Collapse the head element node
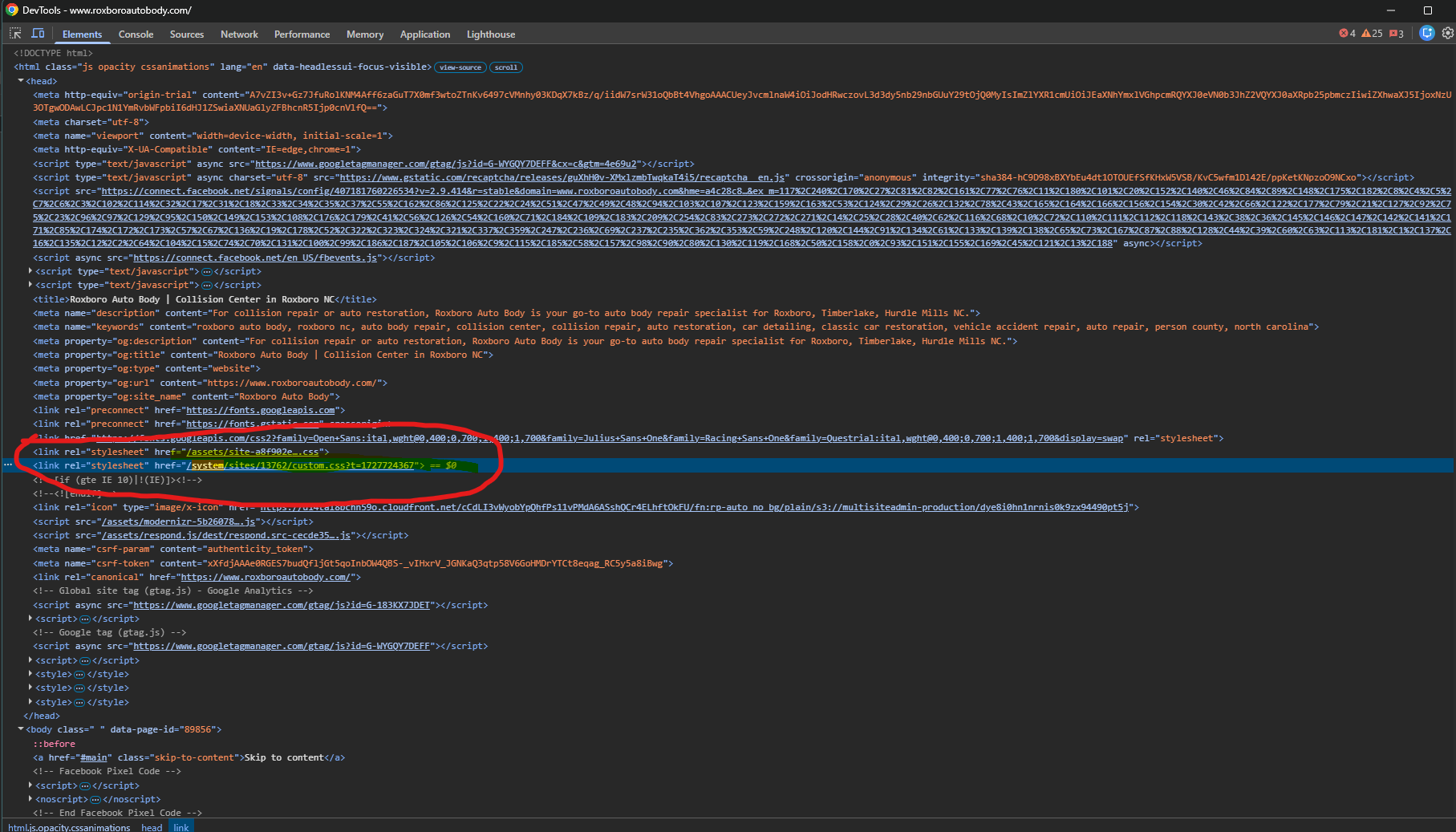The image size is (1456, 832). point(21,81)
